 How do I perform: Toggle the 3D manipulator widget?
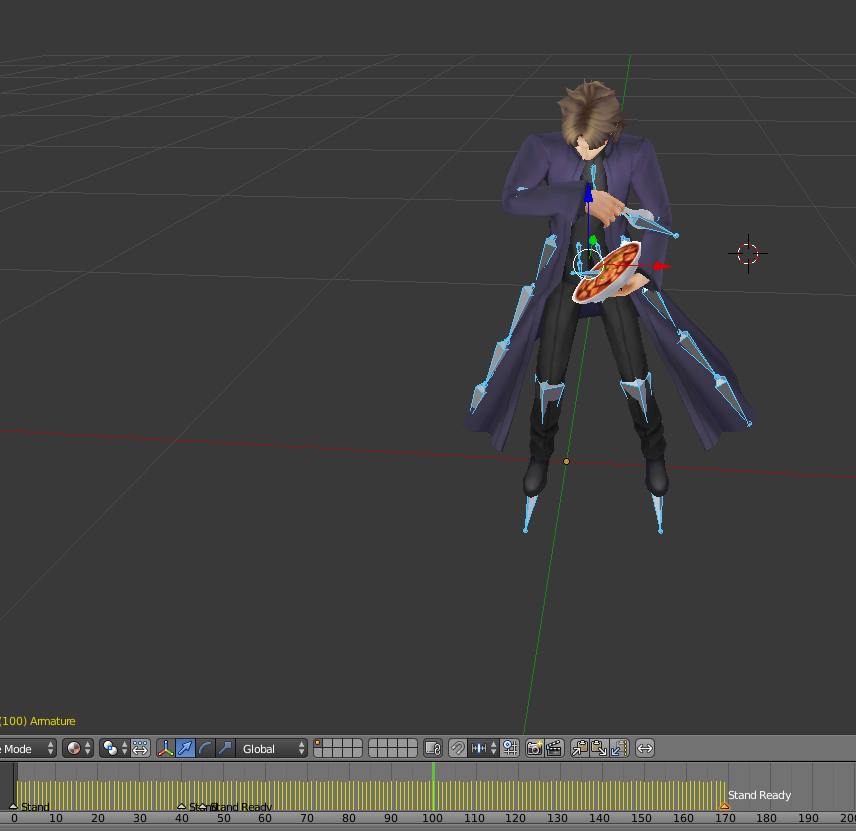(165, 749)
